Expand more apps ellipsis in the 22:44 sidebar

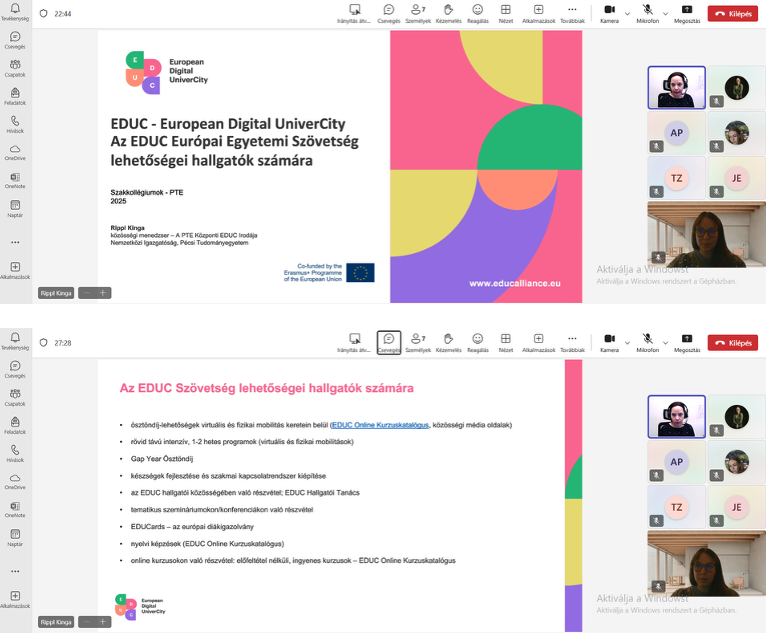tap(15, 242)
